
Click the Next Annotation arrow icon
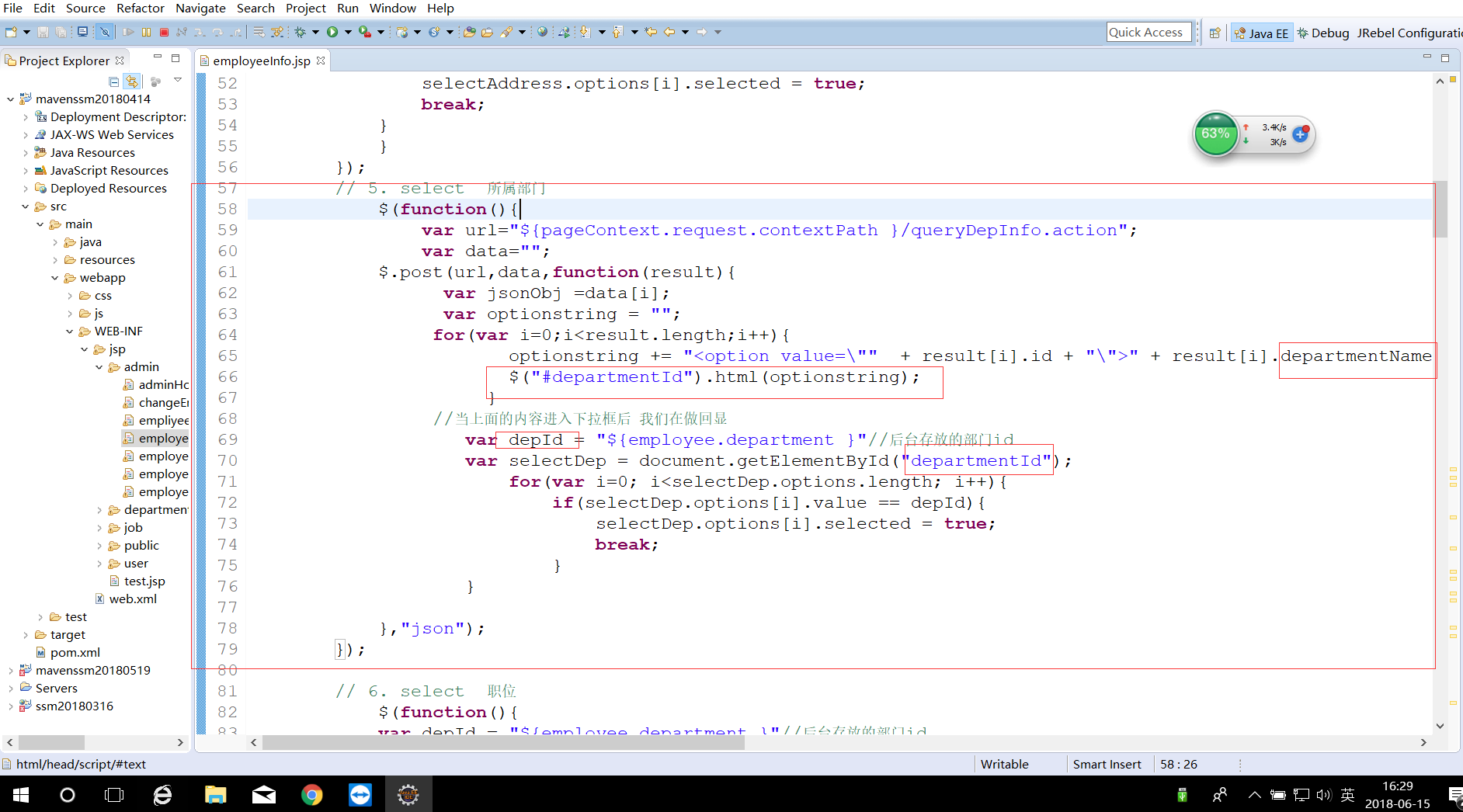pos(585,32)
